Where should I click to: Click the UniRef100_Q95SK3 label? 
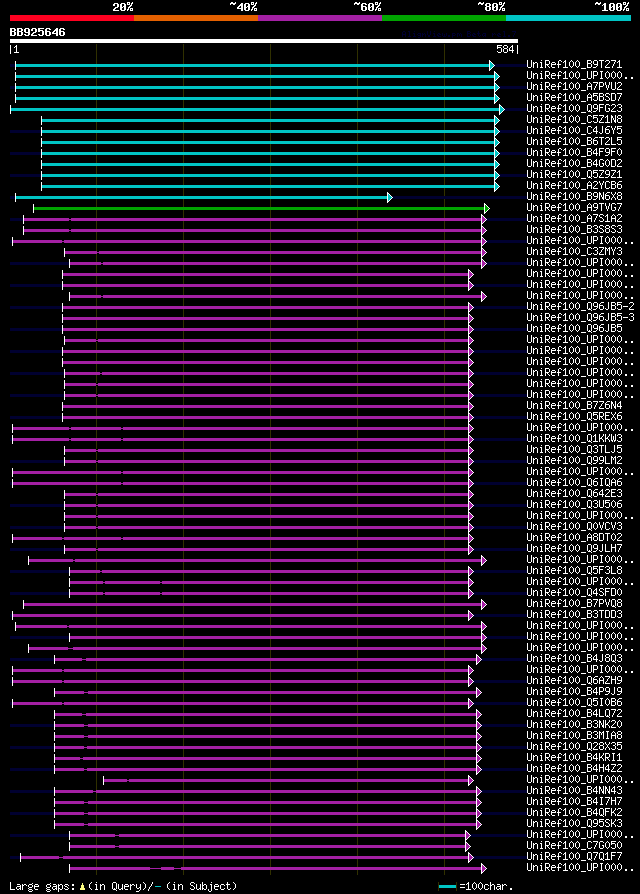(574, 823)
